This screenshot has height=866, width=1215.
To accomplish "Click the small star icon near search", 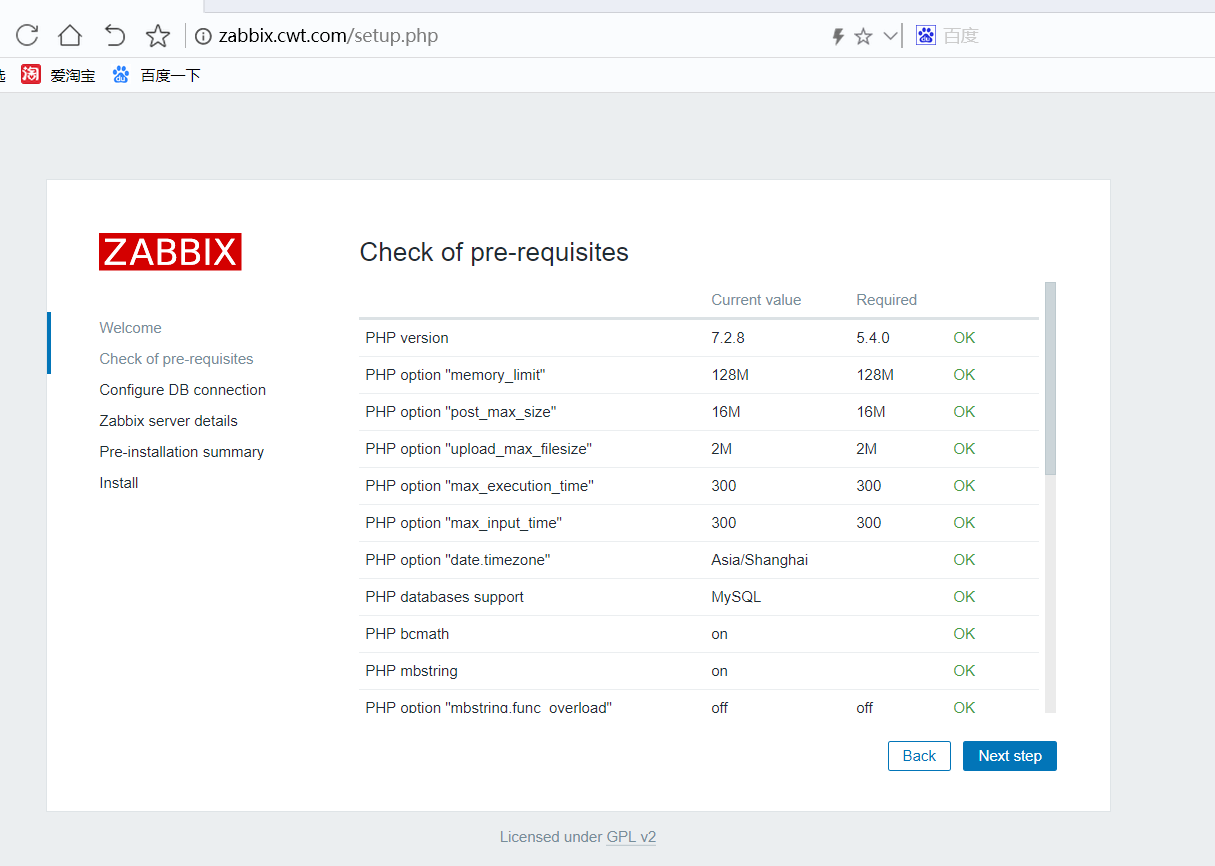I will (863, 37).
